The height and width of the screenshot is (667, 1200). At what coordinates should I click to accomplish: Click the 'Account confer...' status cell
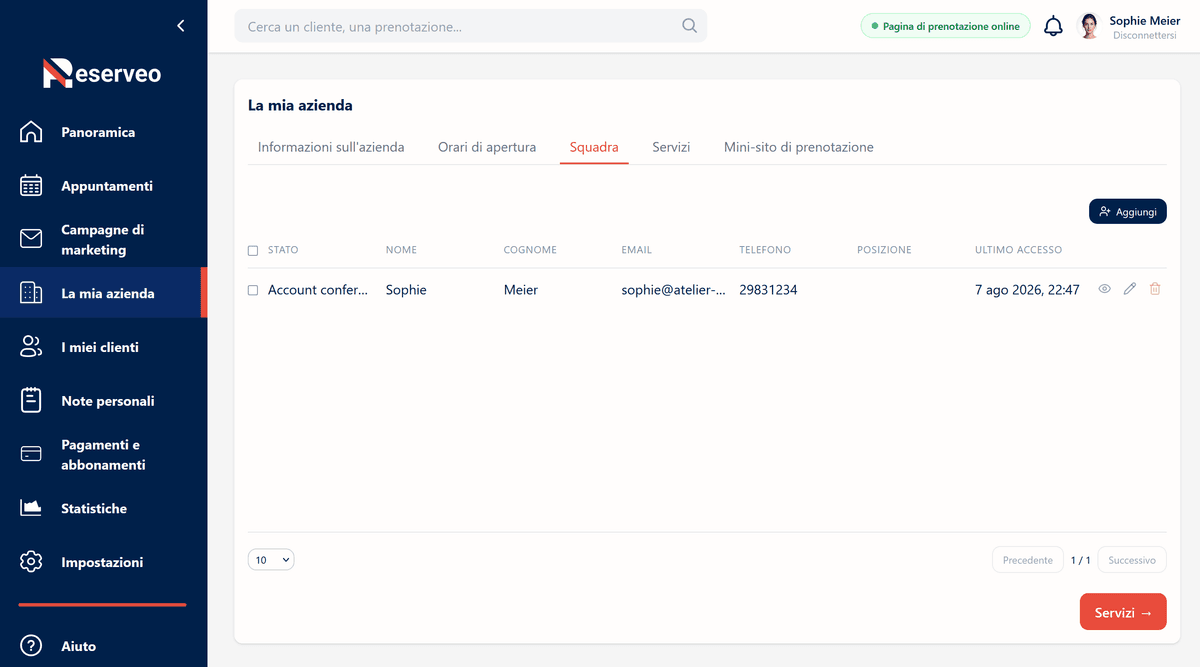(x=318, y=290)
